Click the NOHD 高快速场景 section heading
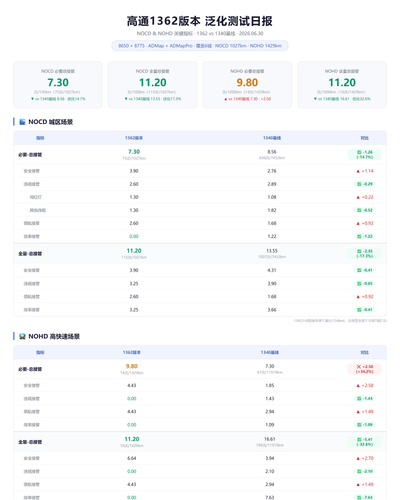The height and width of the screenshot is (500, 400). click(x=54, y=336)
